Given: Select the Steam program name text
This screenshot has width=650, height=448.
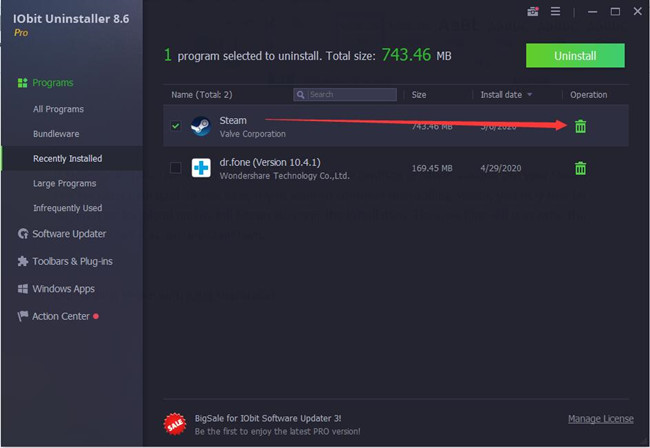Looking at the screenshot, I should [x=233, y=121].
